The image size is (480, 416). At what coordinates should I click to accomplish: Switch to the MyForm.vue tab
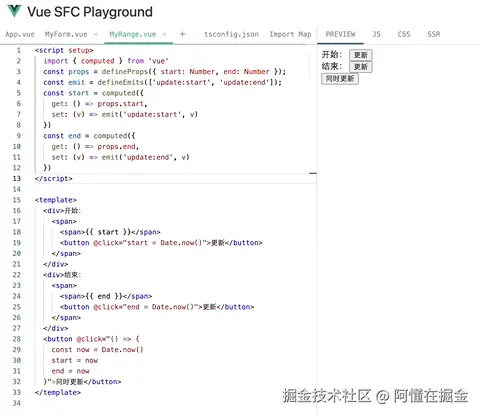[66, 34]
